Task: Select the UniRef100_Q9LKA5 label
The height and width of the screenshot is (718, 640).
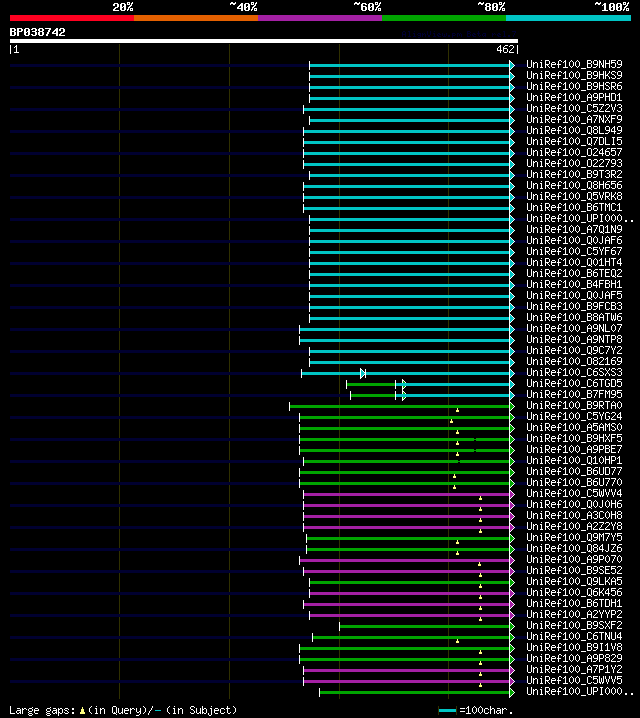Action: pyautogui.click(x=574, y=581)
